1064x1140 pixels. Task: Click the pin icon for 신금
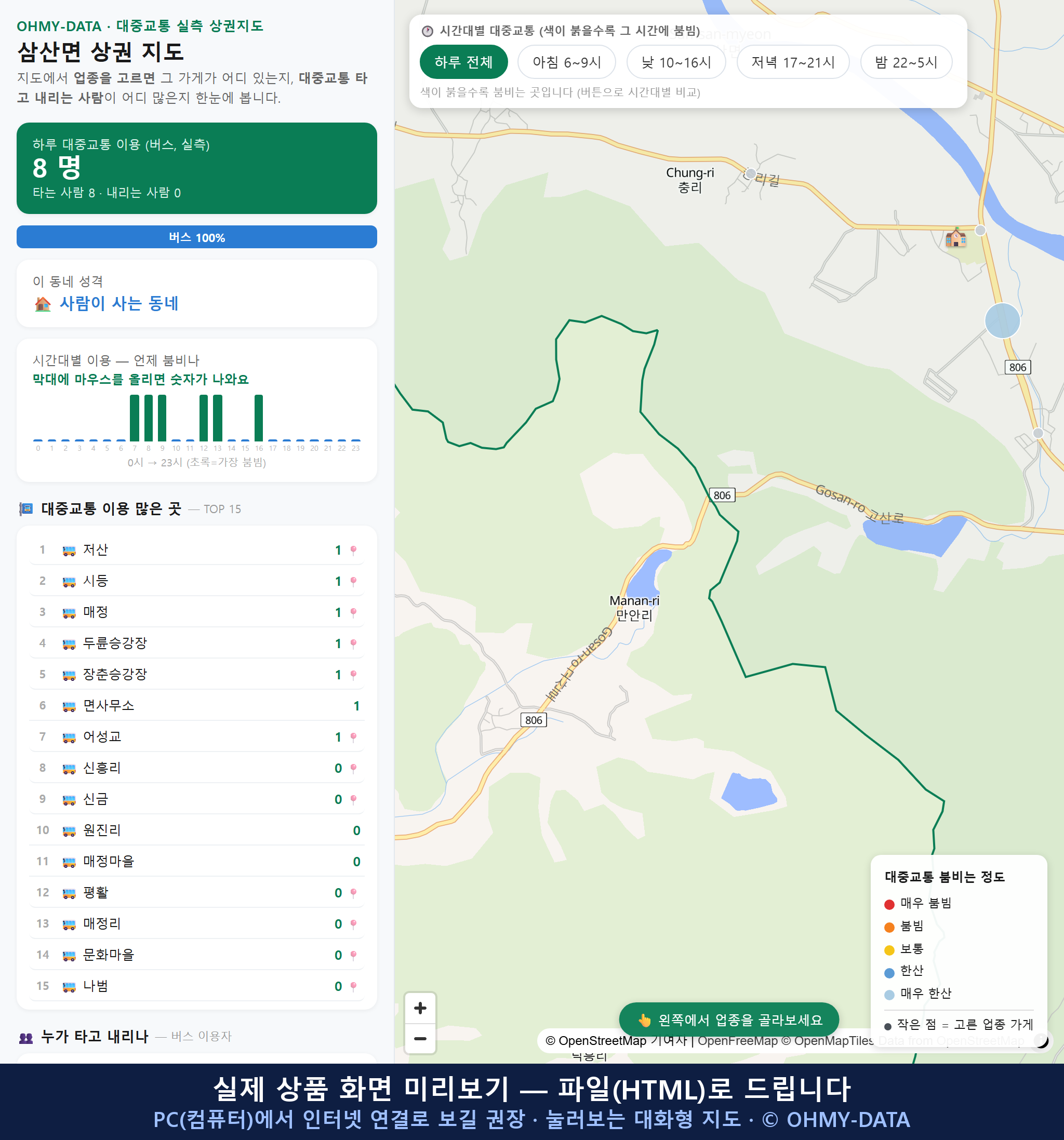point(353,799)
